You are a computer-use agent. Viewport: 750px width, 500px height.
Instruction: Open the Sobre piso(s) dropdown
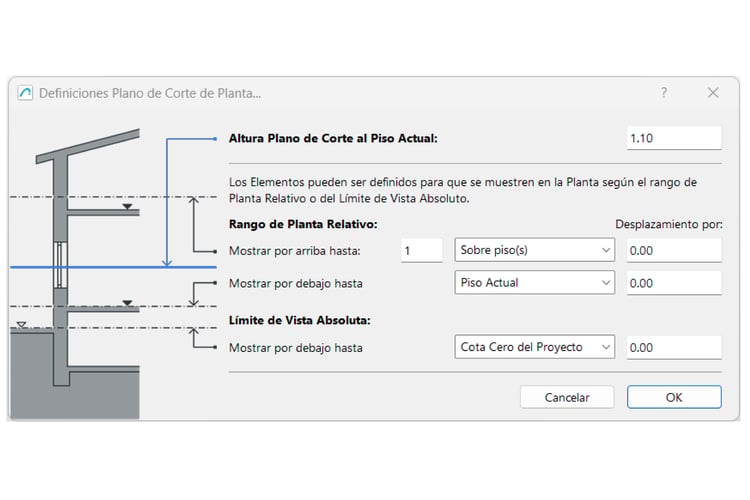tap(534, 250)
